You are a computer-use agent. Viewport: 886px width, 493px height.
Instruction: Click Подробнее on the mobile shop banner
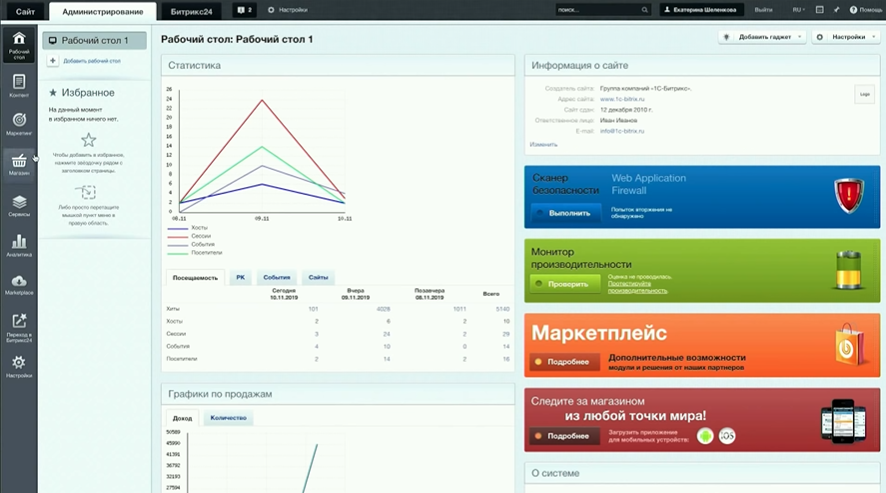(563, 436)
